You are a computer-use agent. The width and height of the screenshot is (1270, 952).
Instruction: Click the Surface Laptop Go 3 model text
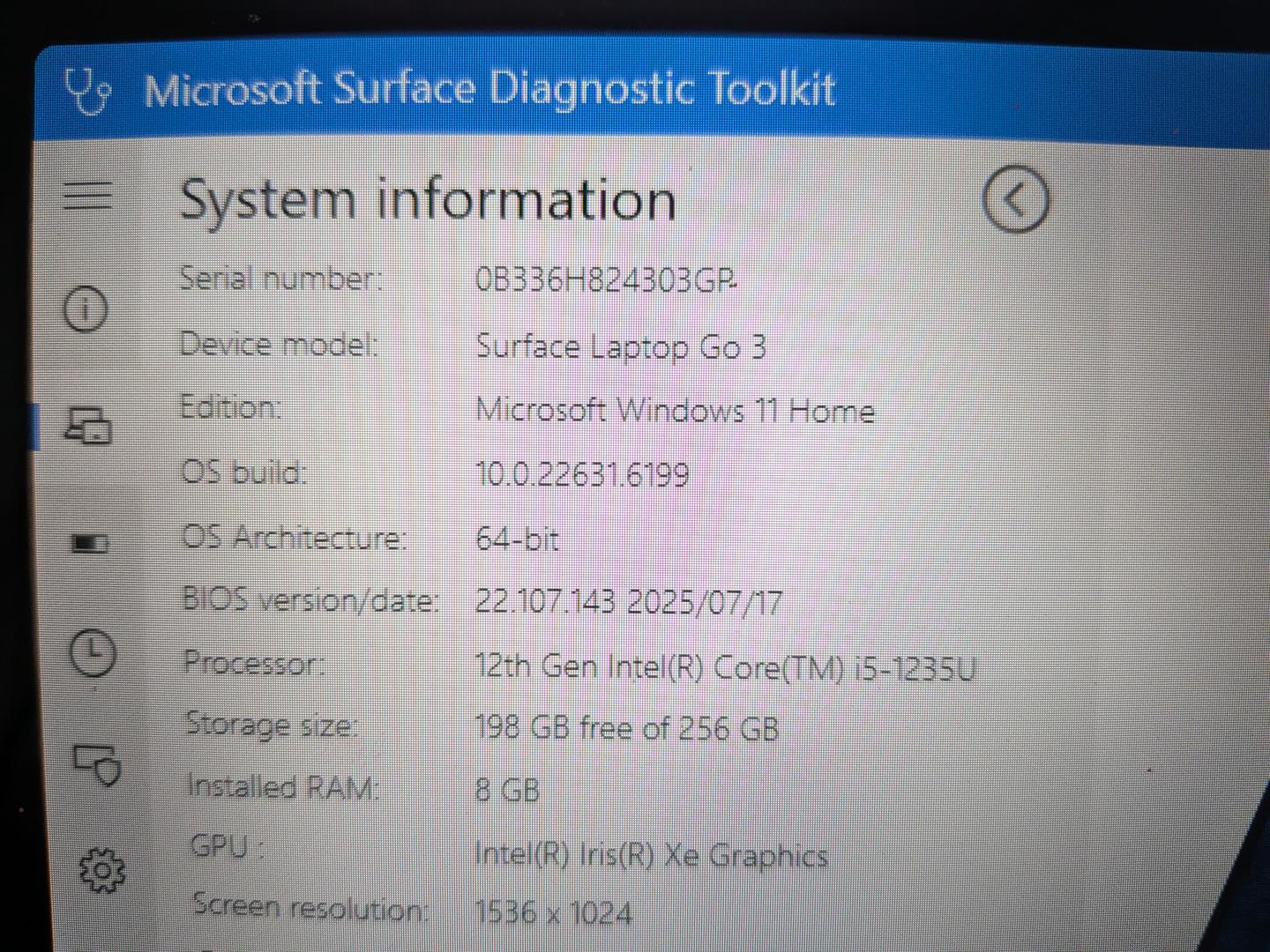coord(621,347)
